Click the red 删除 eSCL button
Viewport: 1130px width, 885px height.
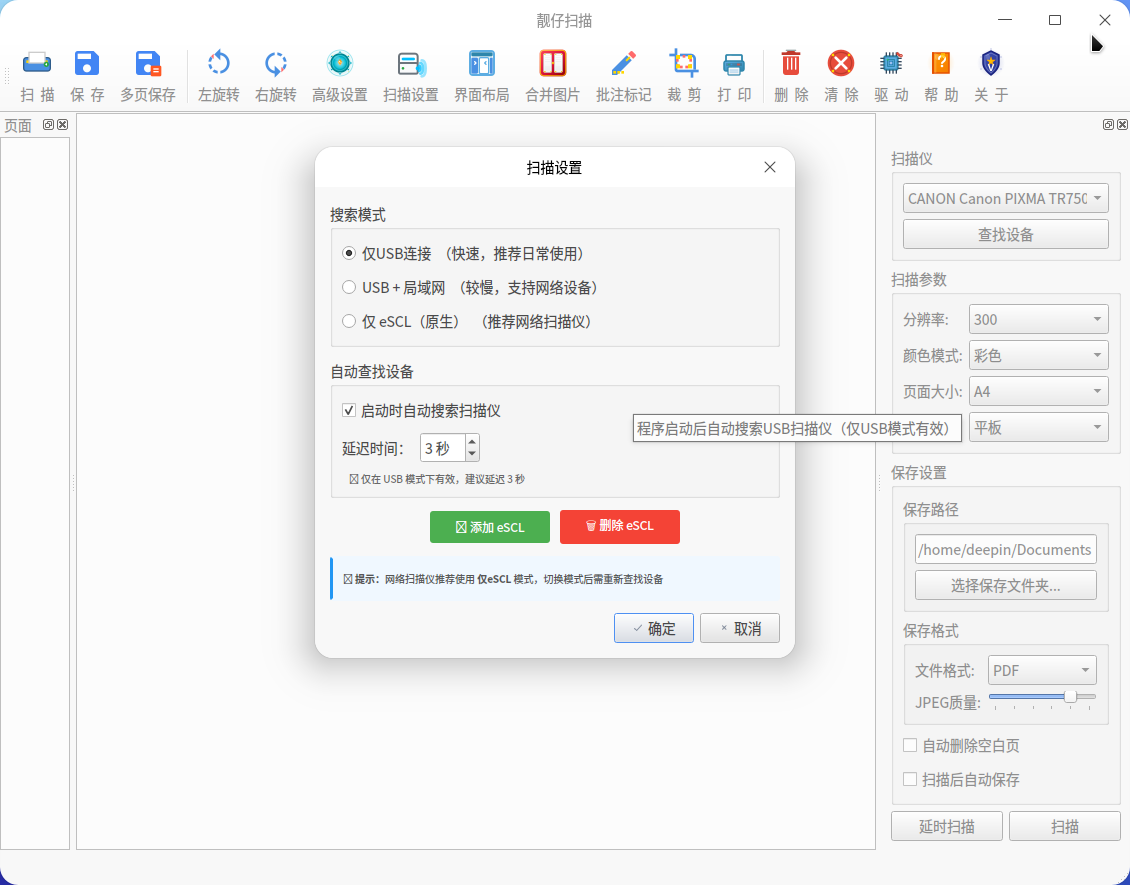point(620,527)
